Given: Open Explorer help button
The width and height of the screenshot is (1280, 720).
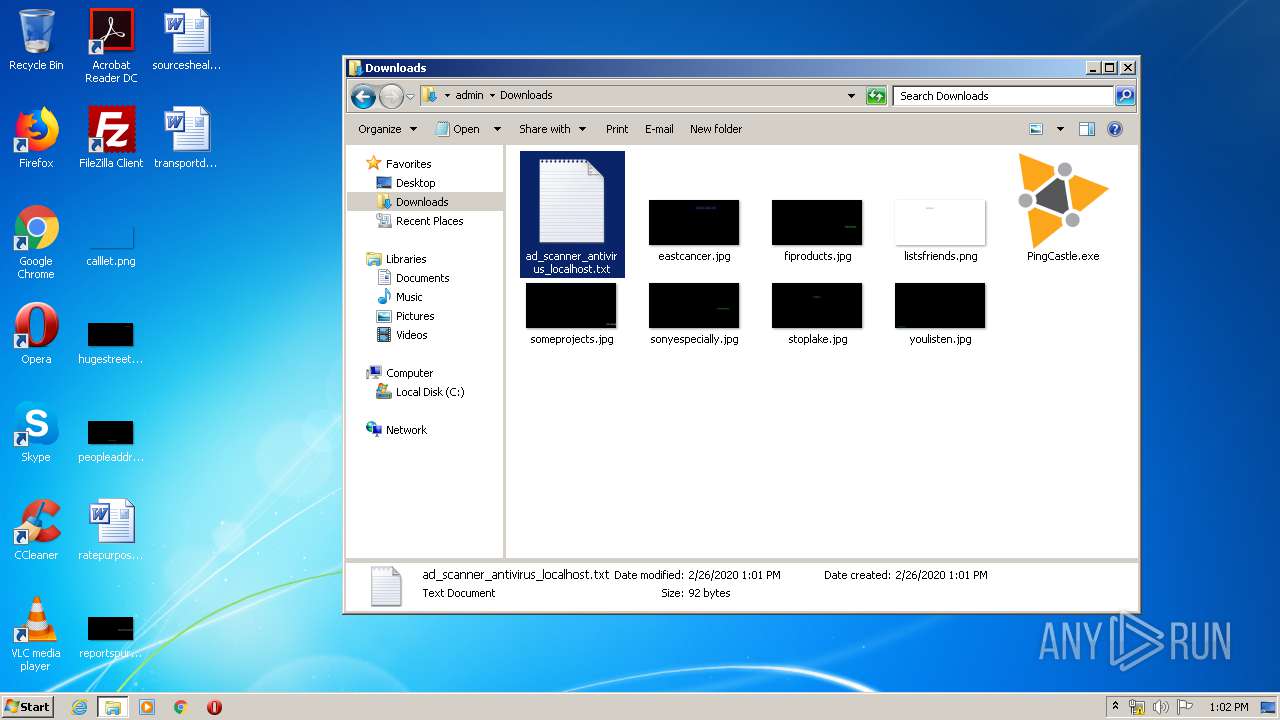Looking at the screenshot, I should (1115, 129).
